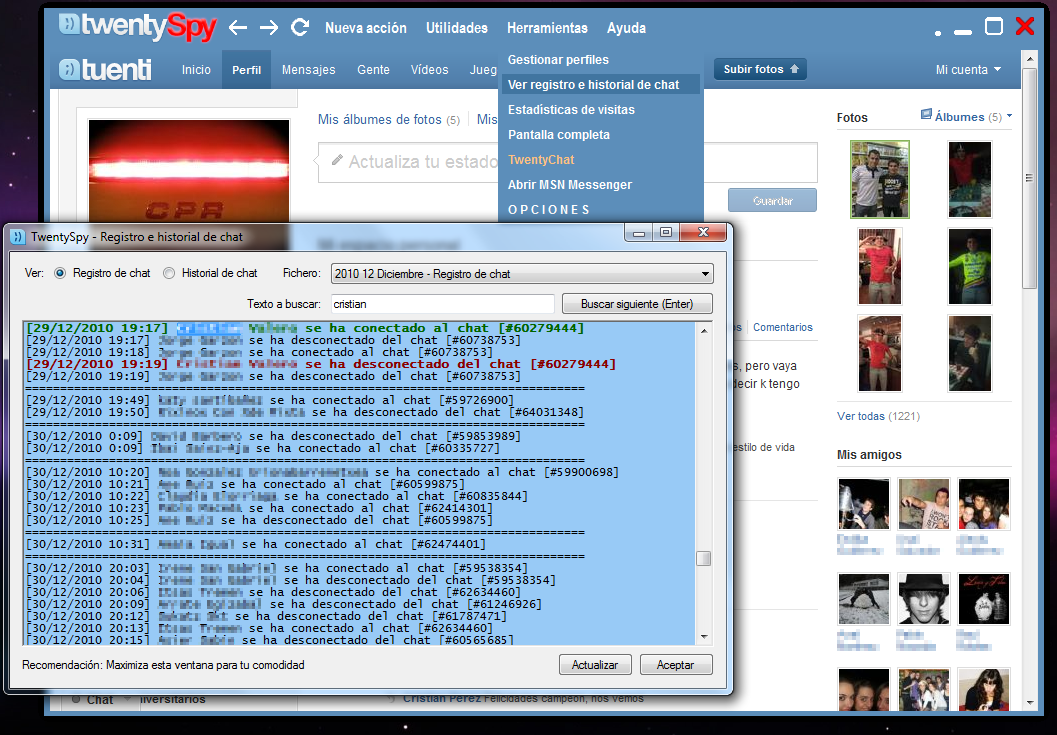Click the Chat bar at page bottom
Image resolution: width=1057 pixels, height=735 pixels.
[100, 700]
